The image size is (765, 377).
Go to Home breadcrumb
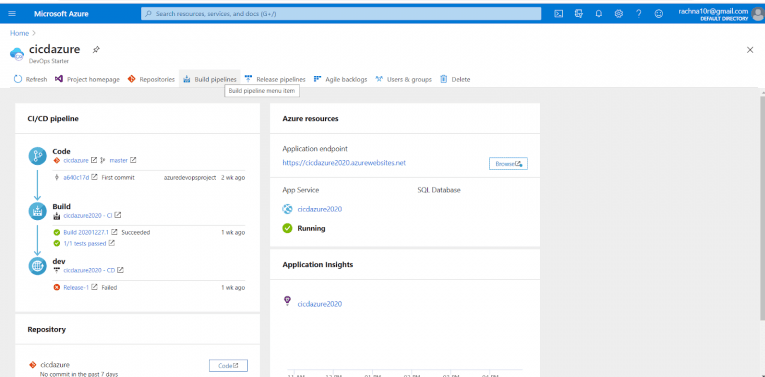[19, 33]
